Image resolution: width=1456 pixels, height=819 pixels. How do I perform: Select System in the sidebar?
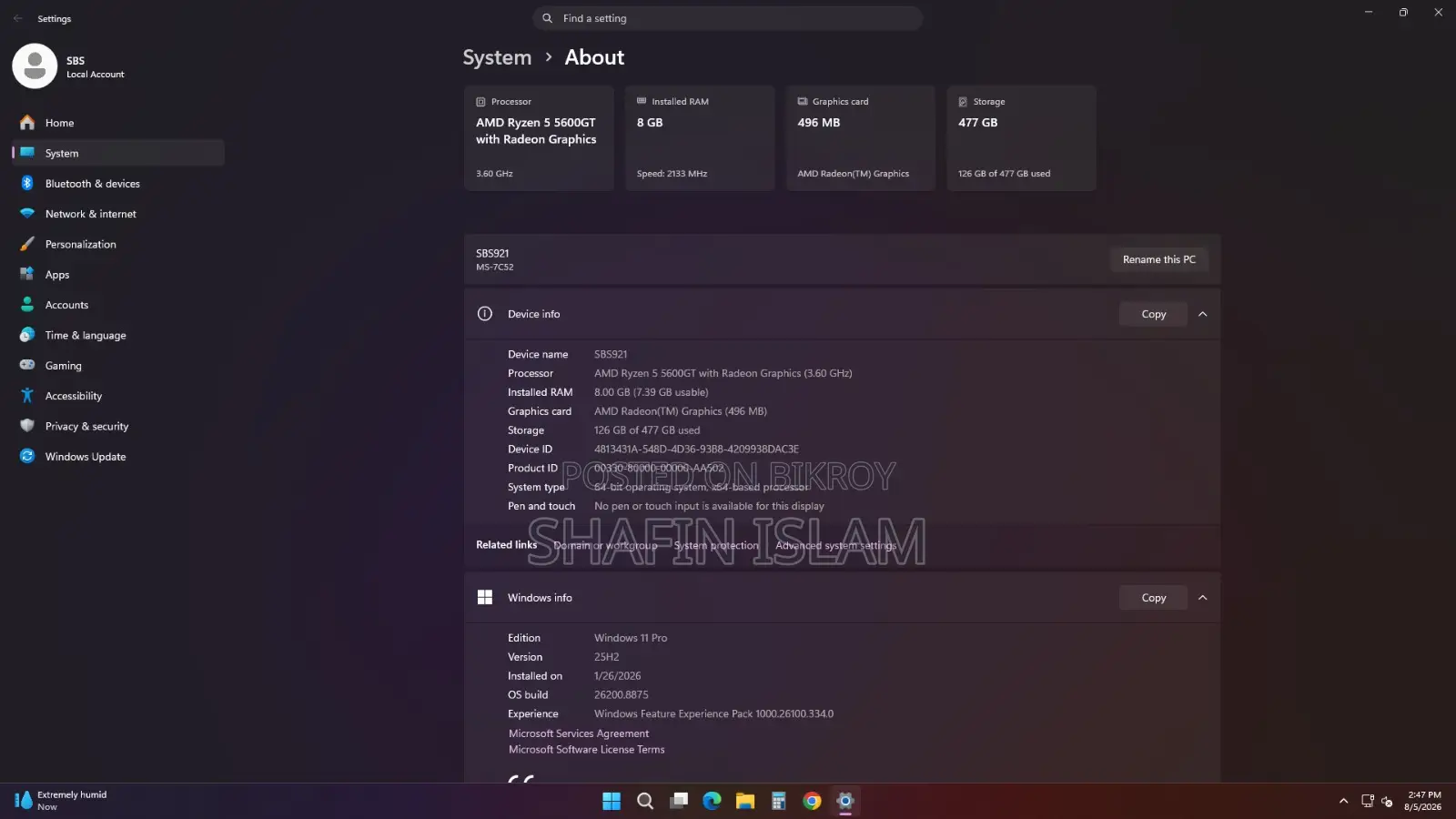click(x=118, y=153)
